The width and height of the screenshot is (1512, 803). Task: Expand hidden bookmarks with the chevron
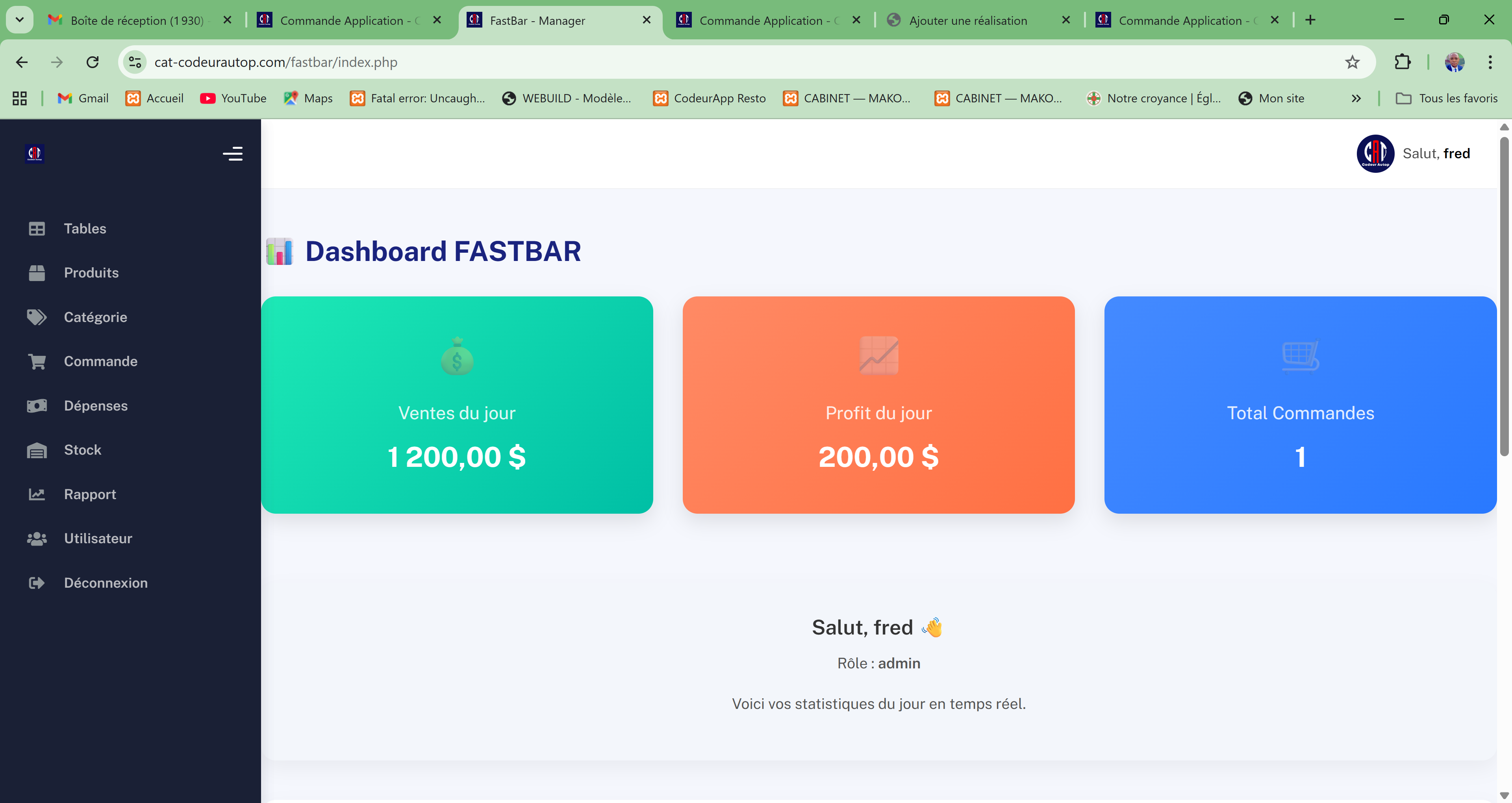click(1356, 98)
